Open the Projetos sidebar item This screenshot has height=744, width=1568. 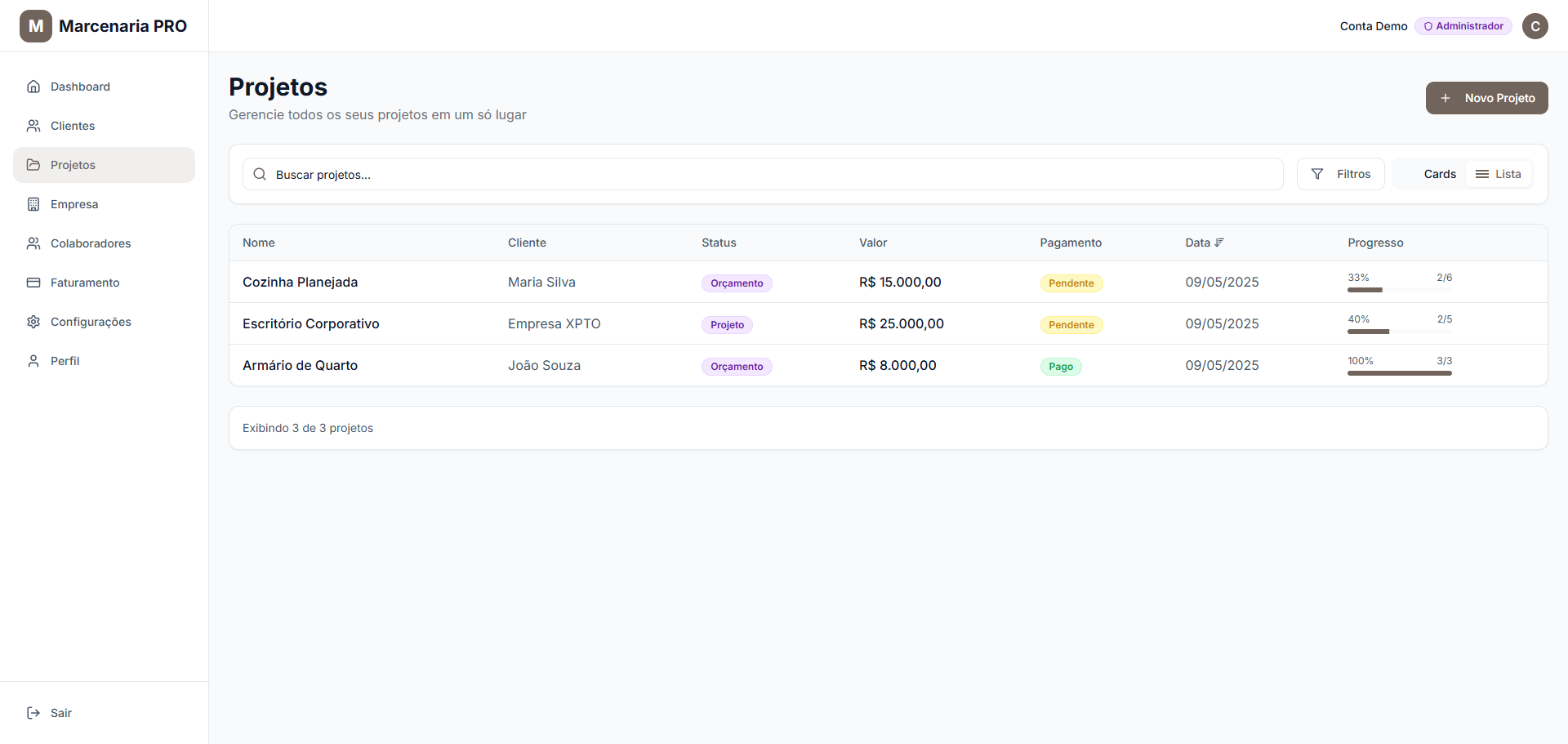coord(104,165)
